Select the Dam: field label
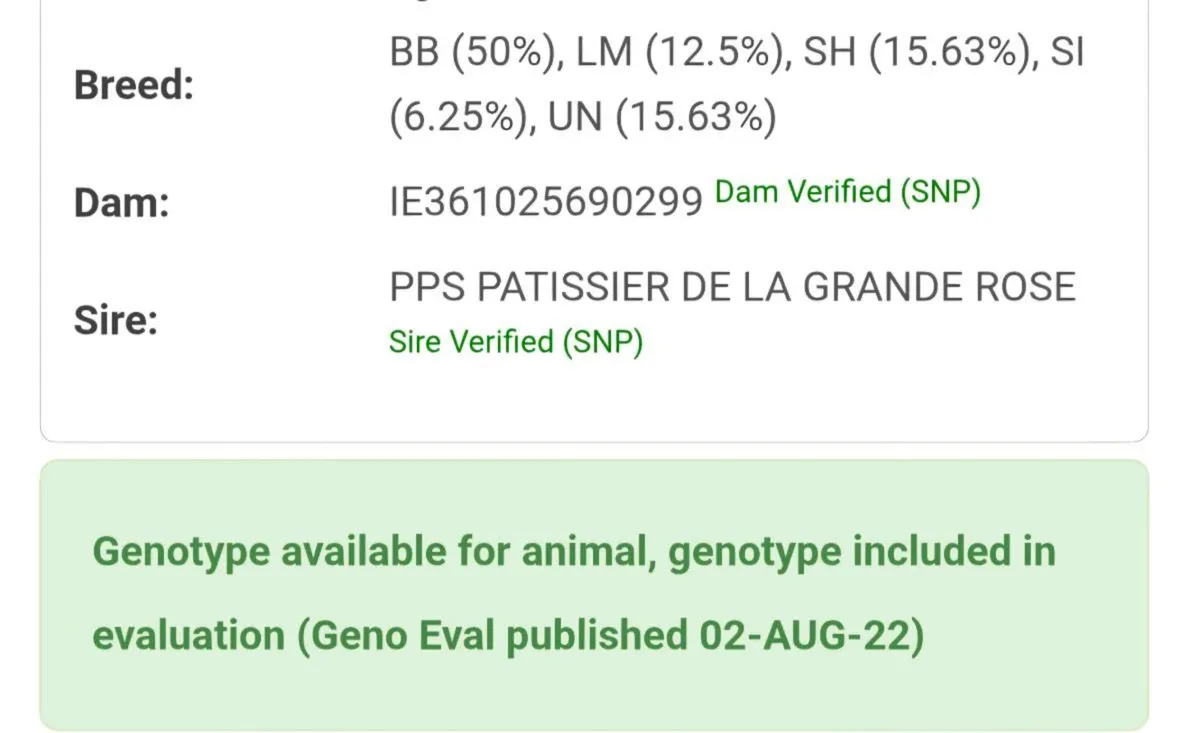 tap(121, 203)
